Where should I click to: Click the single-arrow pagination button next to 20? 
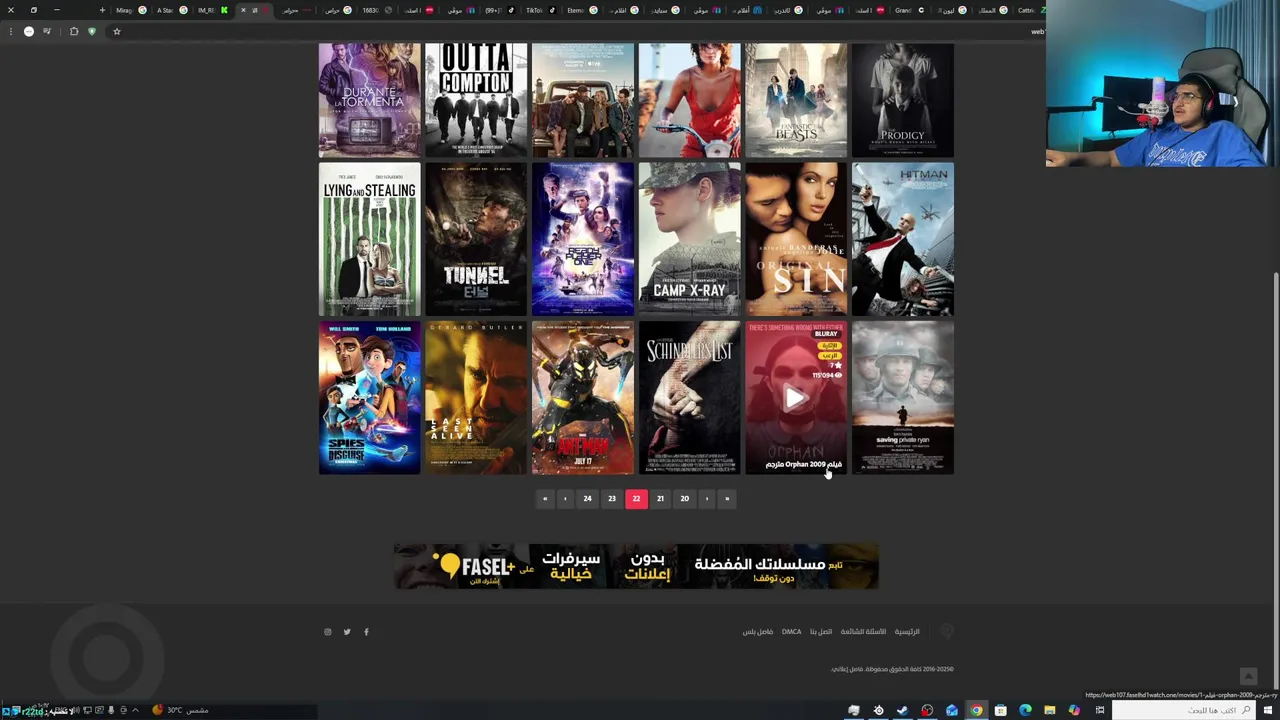click(x=707, y=498)
